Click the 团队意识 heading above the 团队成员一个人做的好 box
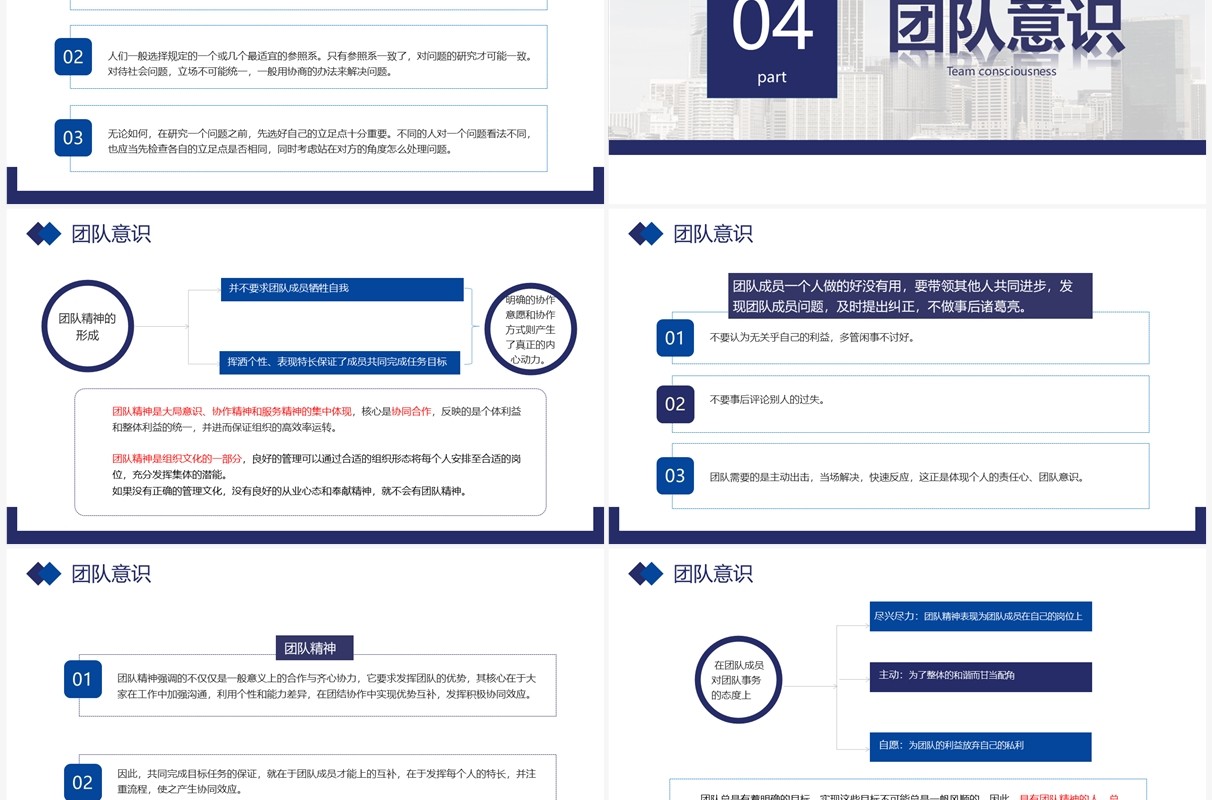 (x=713, y=234)
